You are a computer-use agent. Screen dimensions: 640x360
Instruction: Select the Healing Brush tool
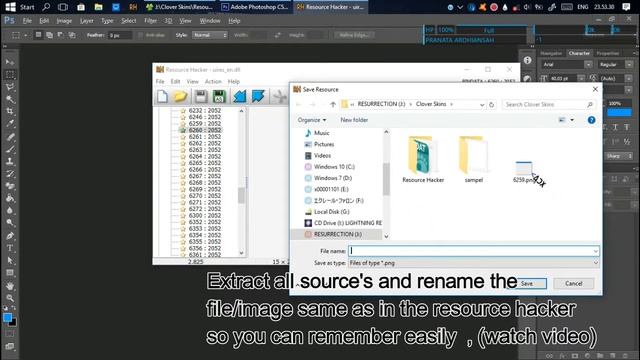10,137
